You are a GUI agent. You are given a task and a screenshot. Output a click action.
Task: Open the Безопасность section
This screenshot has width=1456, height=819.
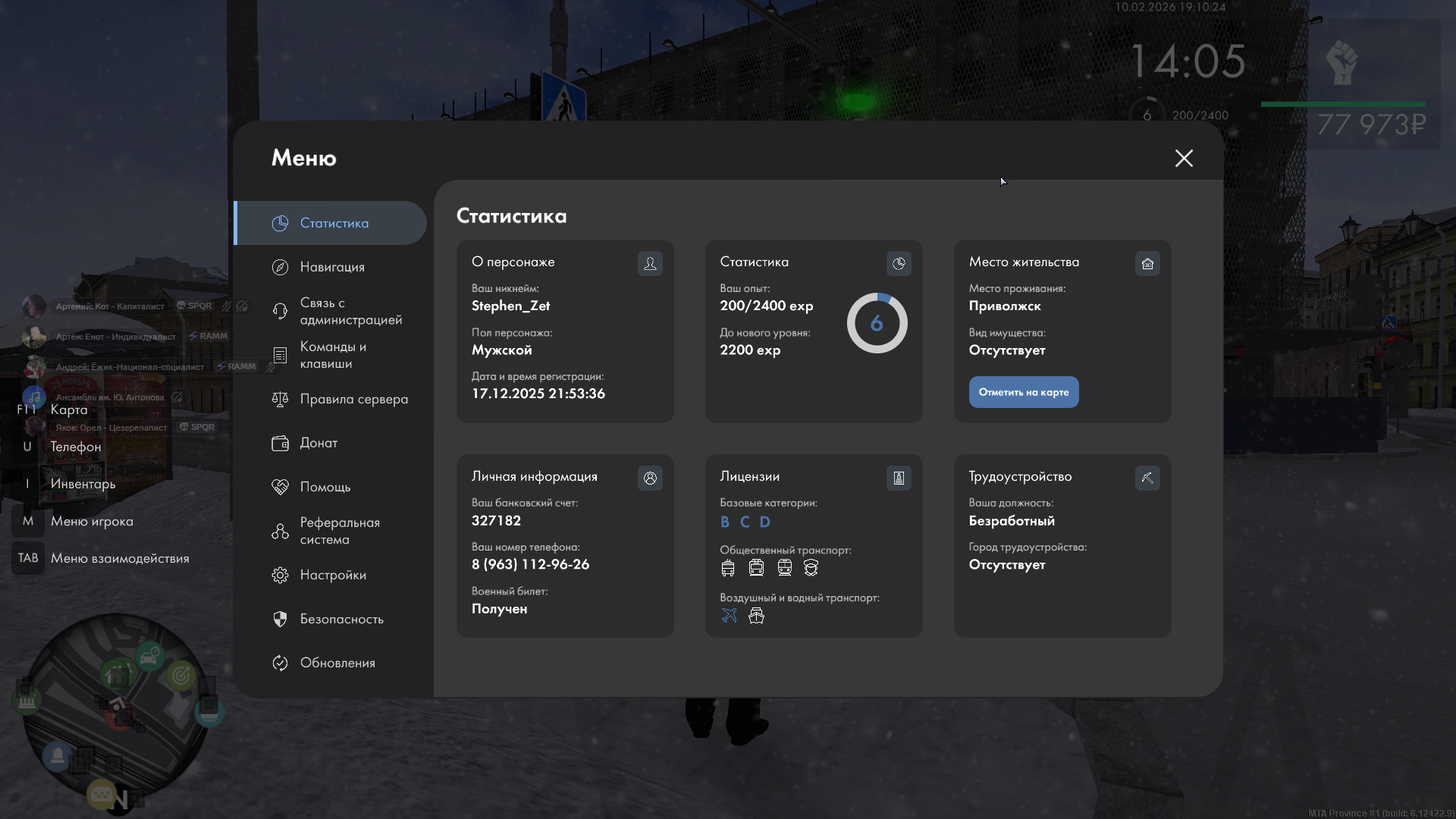(x=341, y=619)
